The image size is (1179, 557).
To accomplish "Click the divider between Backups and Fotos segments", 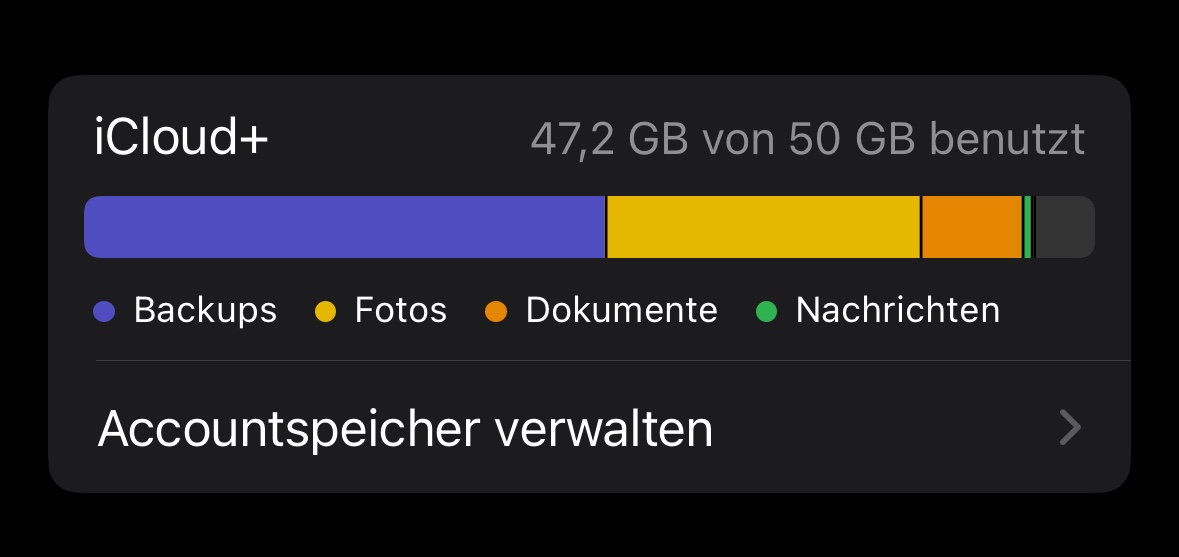I will 606,227.
